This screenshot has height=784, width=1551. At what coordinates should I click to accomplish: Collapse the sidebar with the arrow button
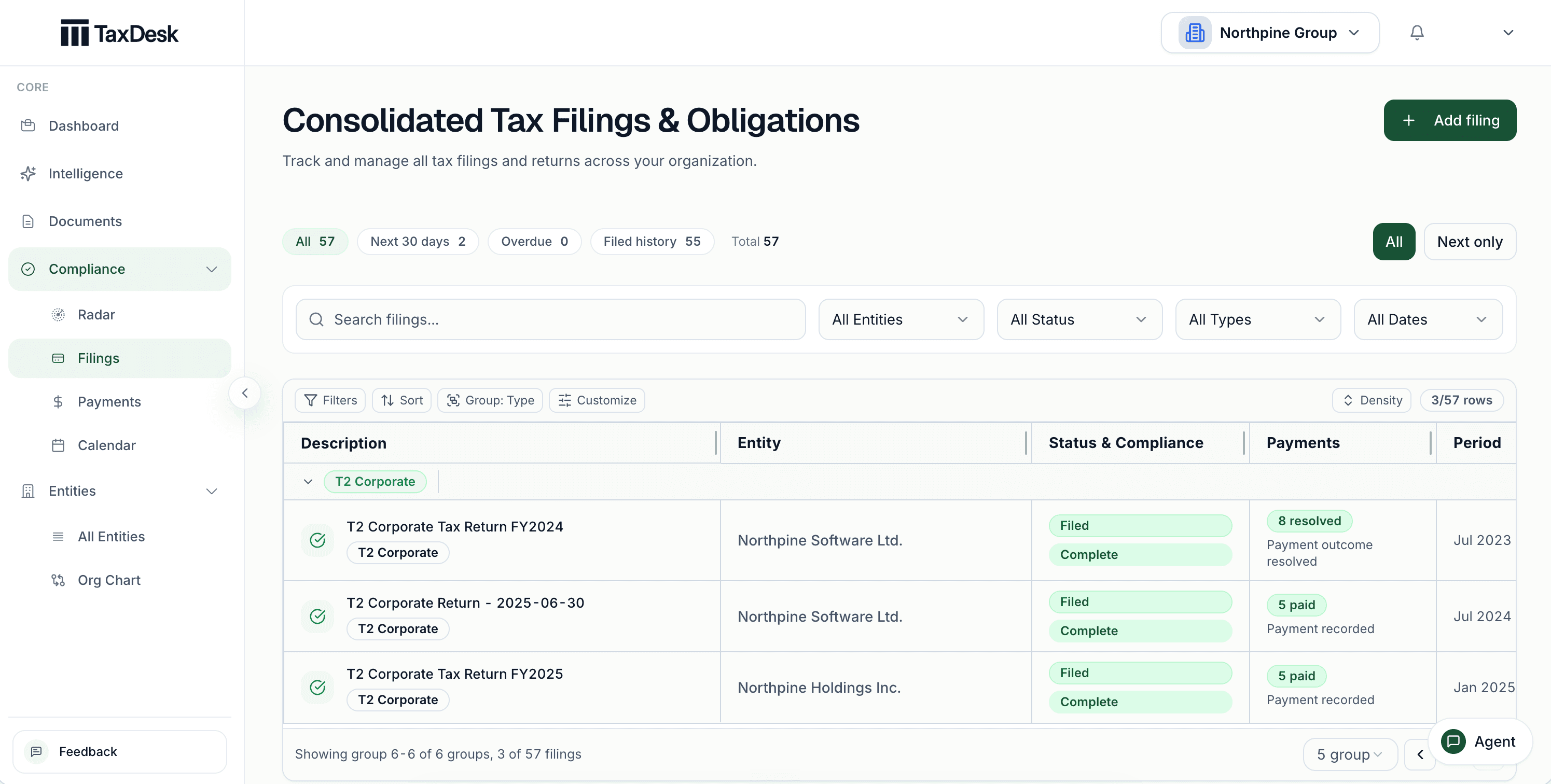click(x=244, y=393)
